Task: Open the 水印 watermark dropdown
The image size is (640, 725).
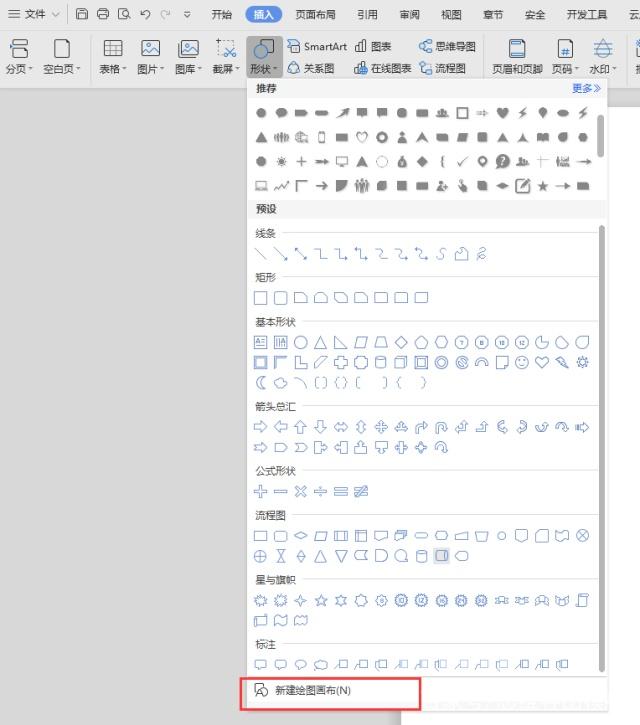Action: (x=603, y=56)
